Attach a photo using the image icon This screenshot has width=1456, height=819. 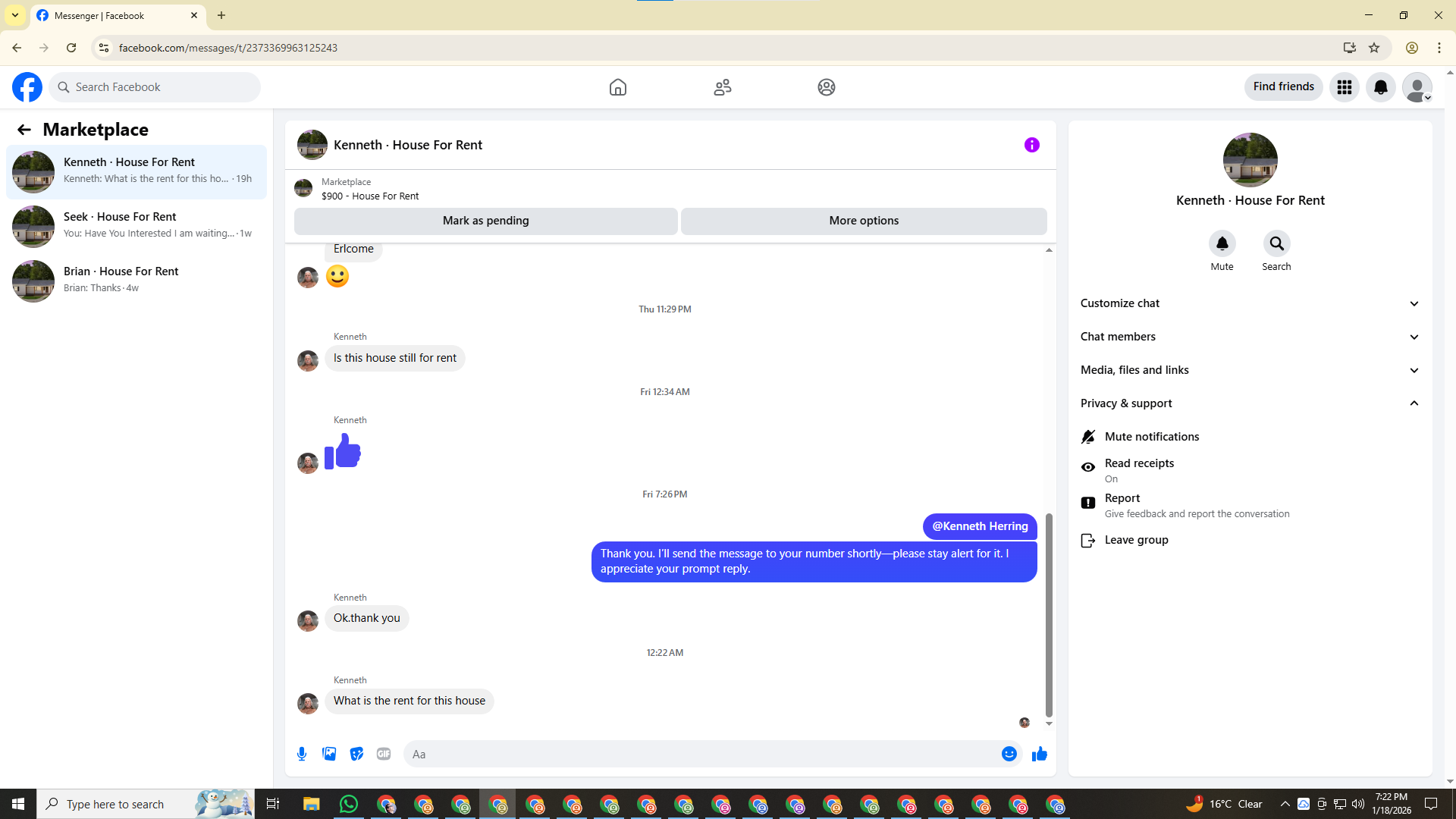(x=329, y=754)
